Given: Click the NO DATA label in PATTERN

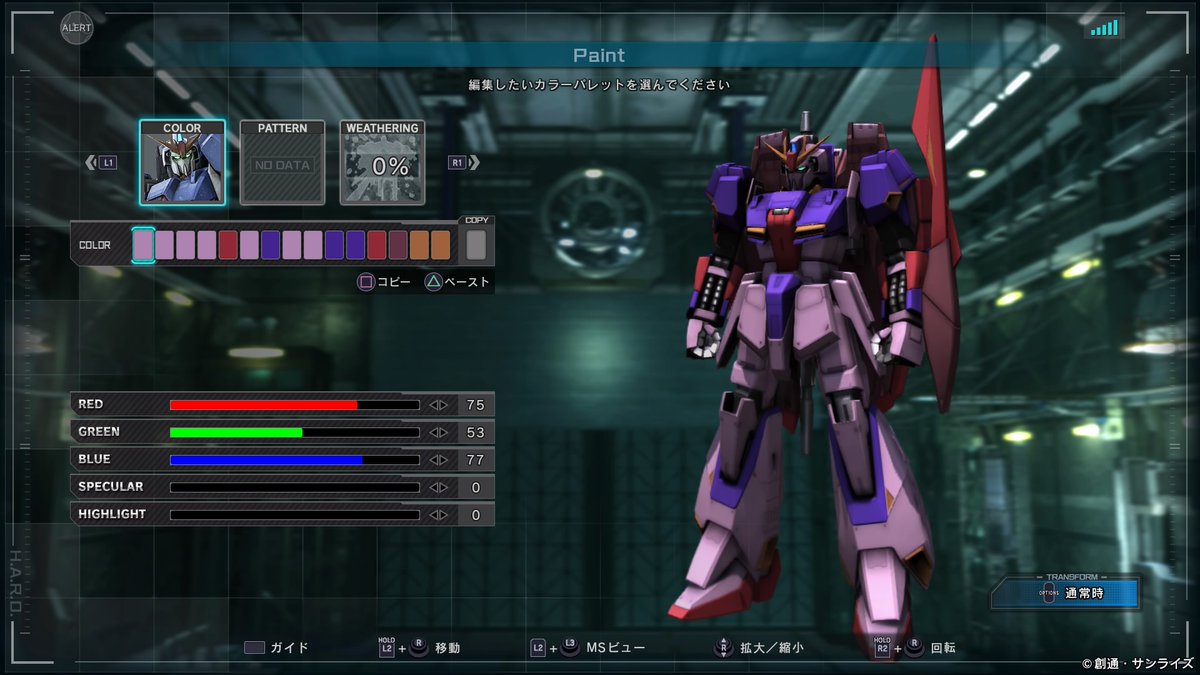Looking at the screenshot, I should tap(283, 165).
